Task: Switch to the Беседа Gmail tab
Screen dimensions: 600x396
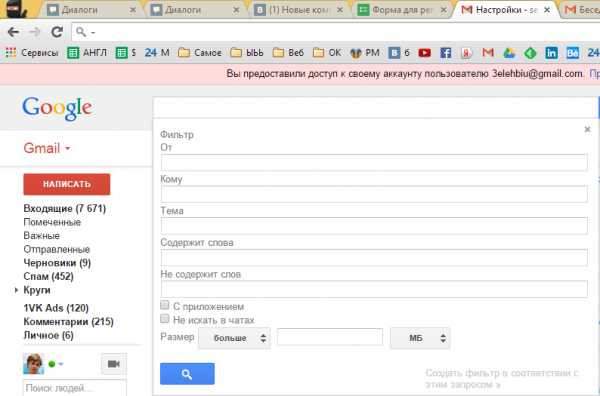Action: pos(582,10)
